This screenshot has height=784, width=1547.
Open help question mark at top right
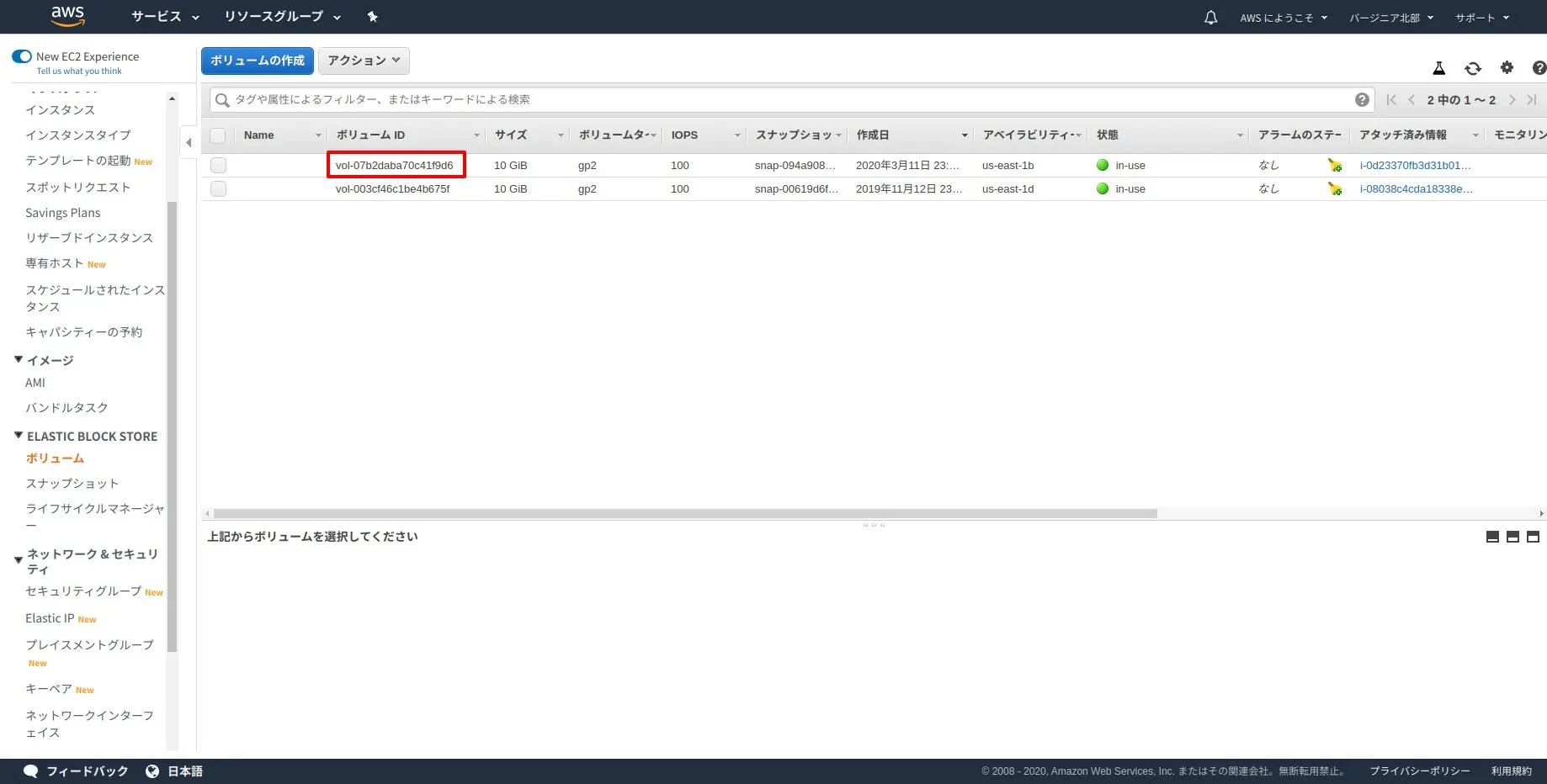click(x=1539, y=68)
